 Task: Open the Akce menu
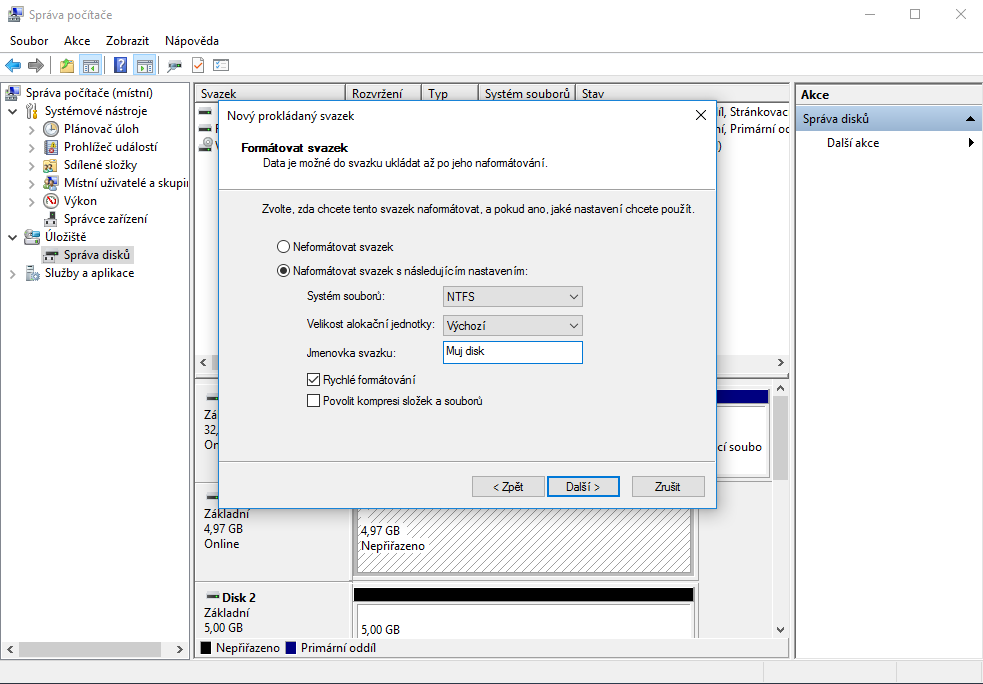77,41
